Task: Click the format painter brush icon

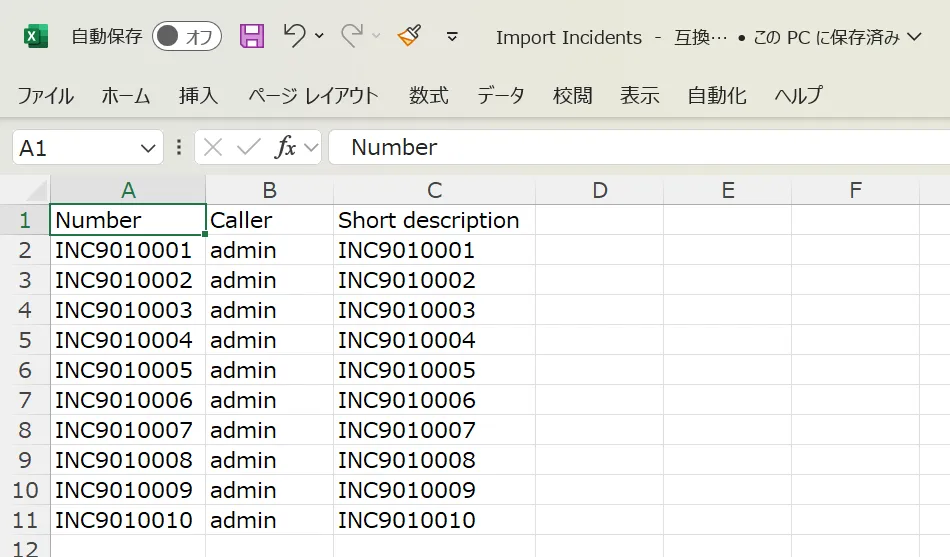Action: pyautogui.click(x=410, y=36)
